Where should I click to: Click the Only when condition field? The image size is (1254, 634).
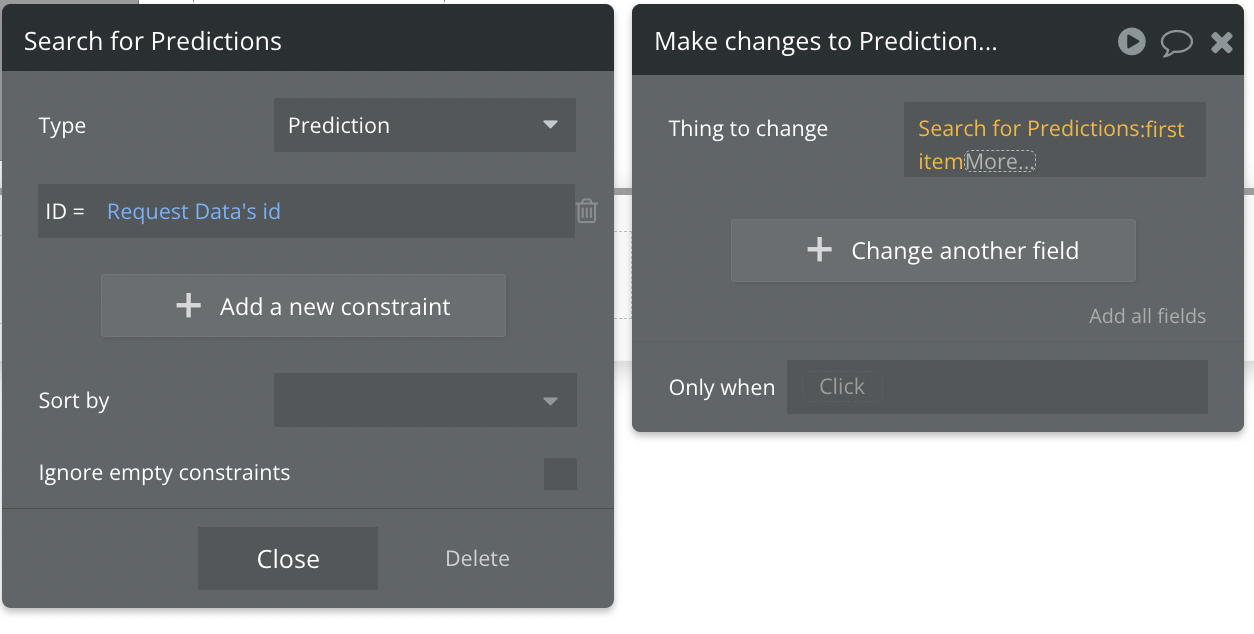(x=996, y=387)
